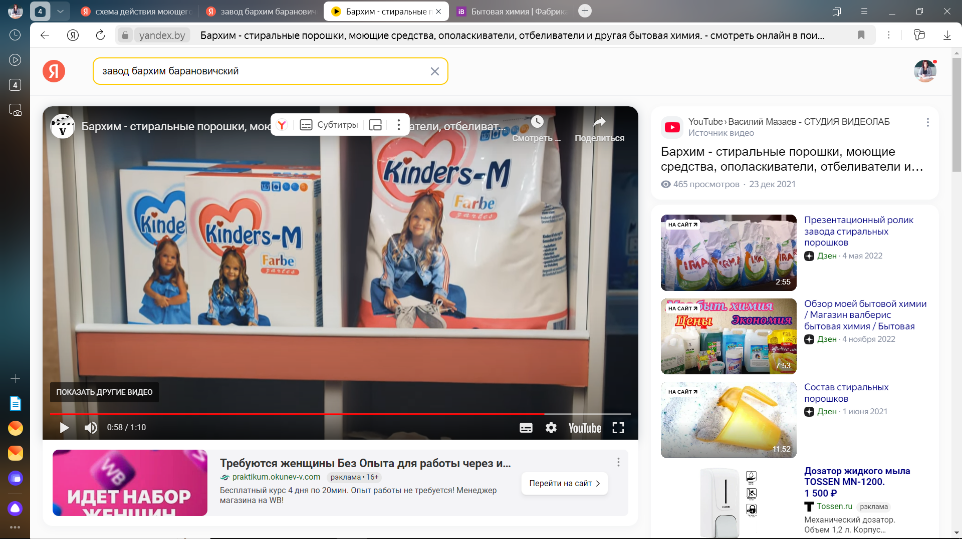Add video to Watch Later (Смотреть)
The height and width of the screenshot is (539, 962).
click(x=537, y=129)
